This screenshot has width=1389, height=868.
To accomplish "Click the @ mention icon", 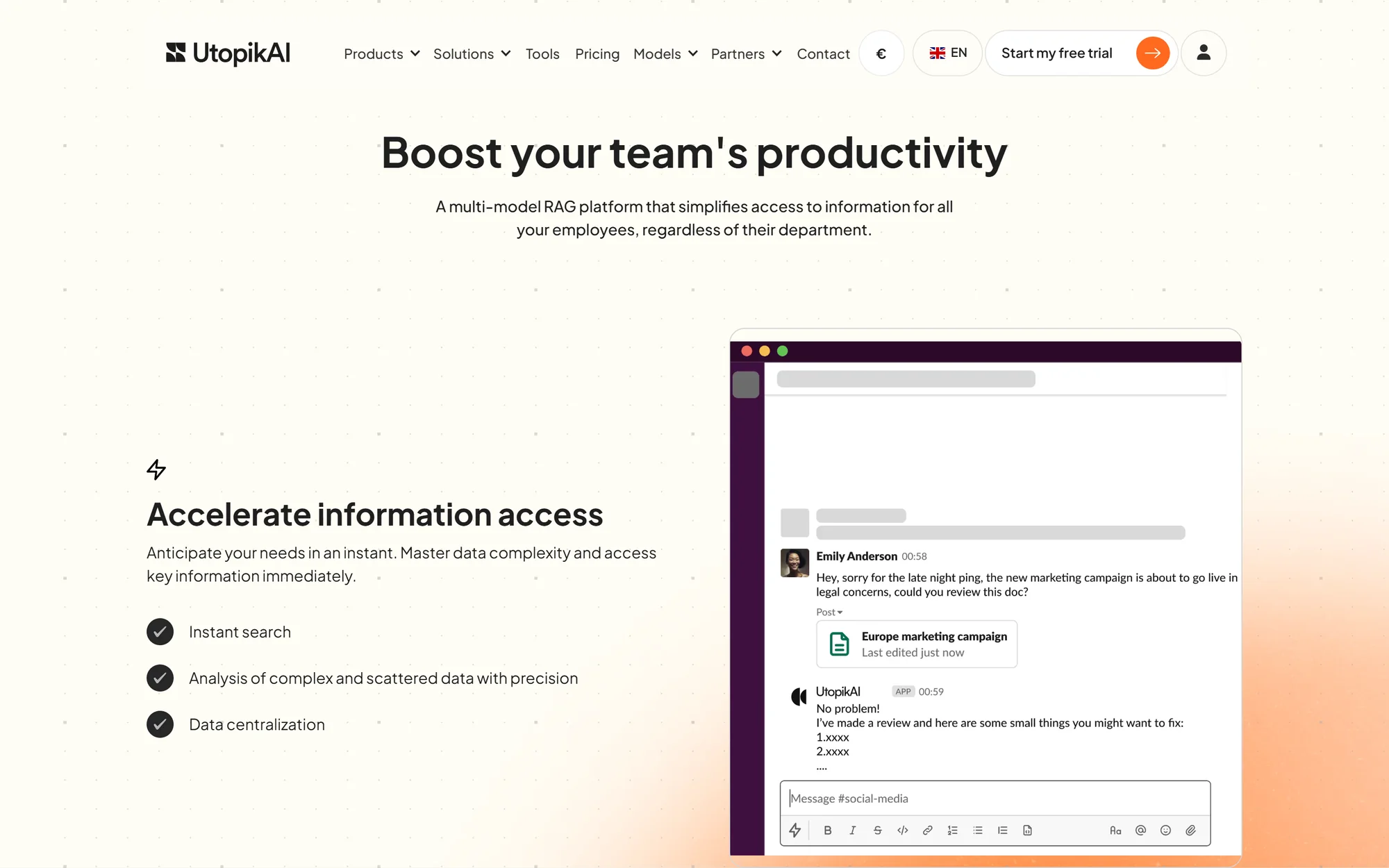I will (x=1140, y=830).
